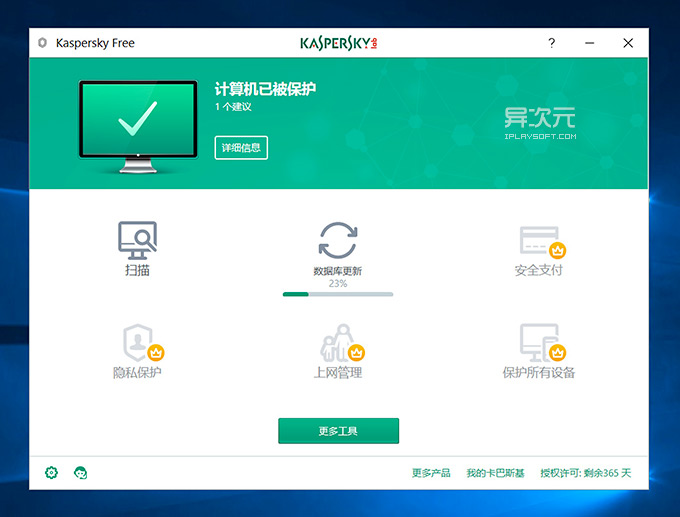Open the 更多产品 link

point(431,473)
